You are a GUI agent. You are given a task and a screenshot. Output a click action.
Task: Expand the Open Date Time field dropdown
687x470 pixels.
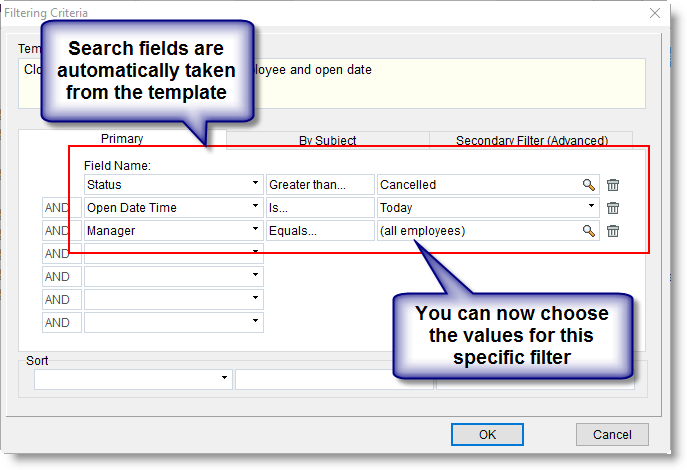[256, 208]
